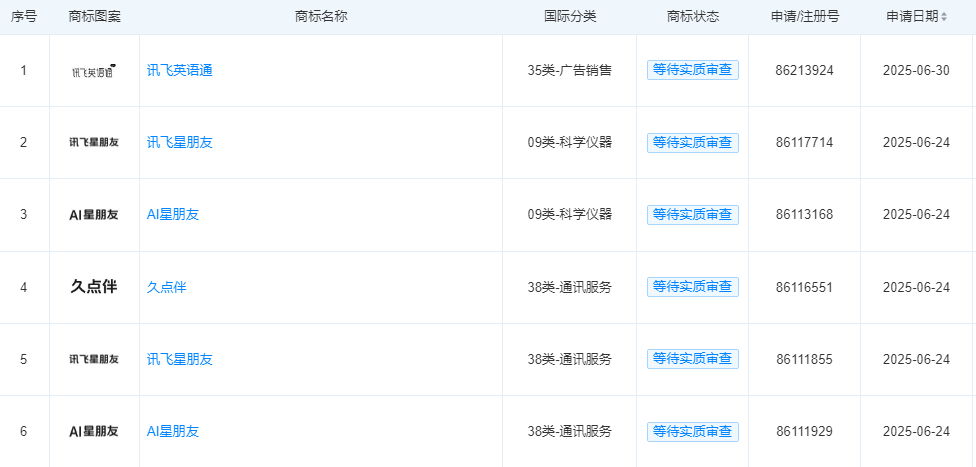976x467 pixels.
Task: Open the AI星朋友 logo in row 6
Action: pos(94,431)
